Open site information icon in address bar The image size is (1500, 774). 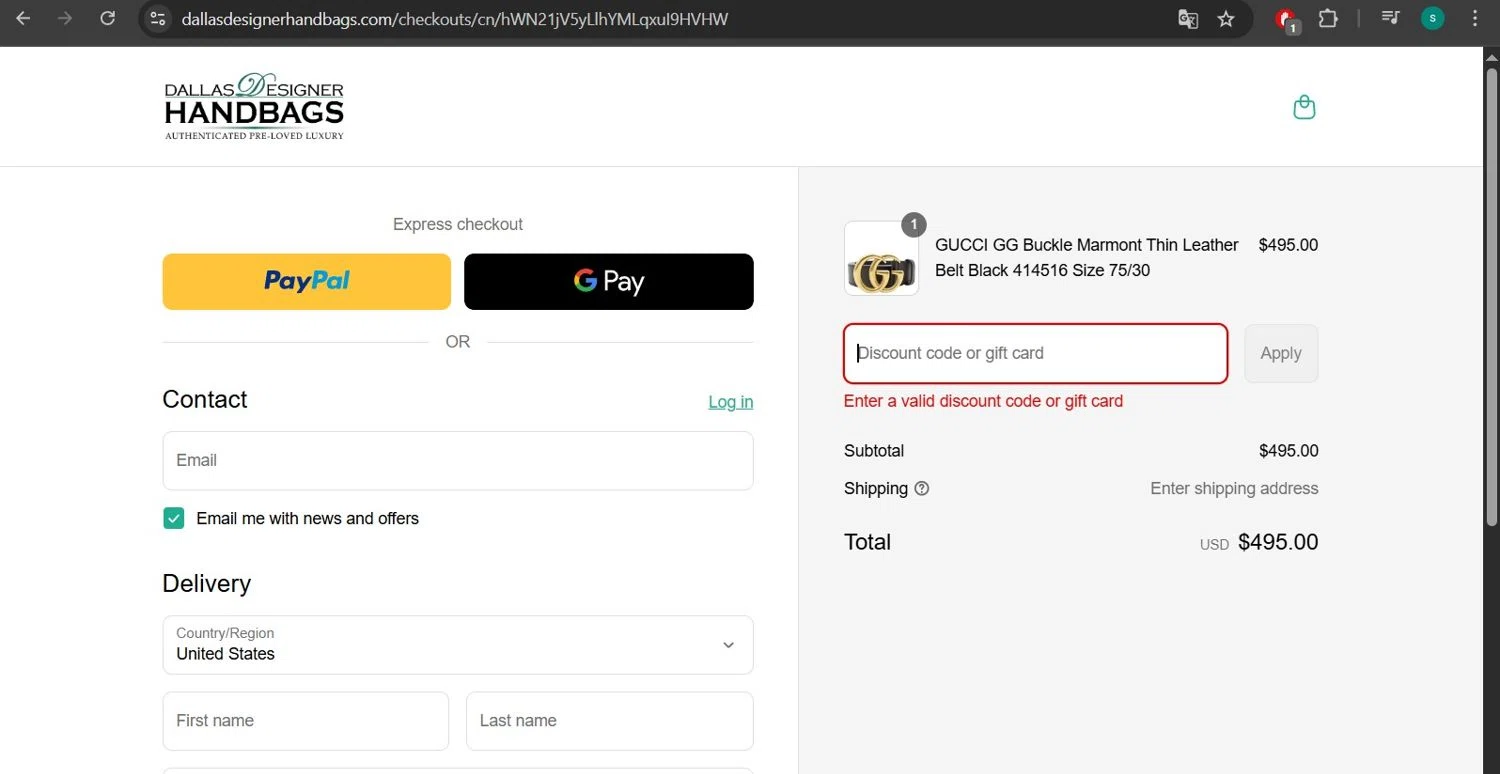tap(156, 19)
